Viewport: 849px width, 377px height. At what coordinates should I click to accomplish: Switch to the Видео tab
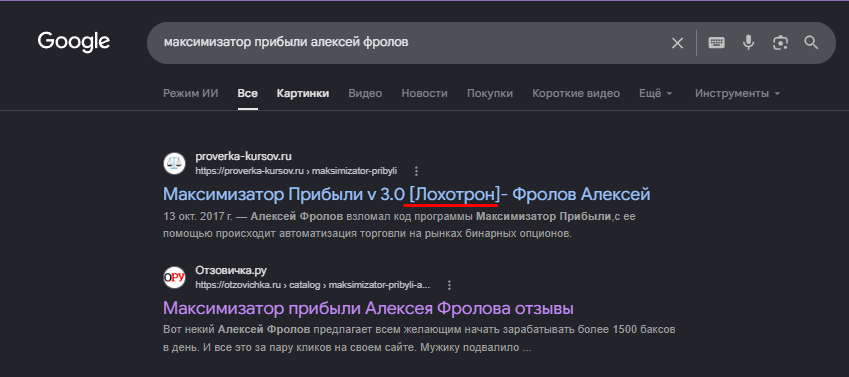click(365, 94)
